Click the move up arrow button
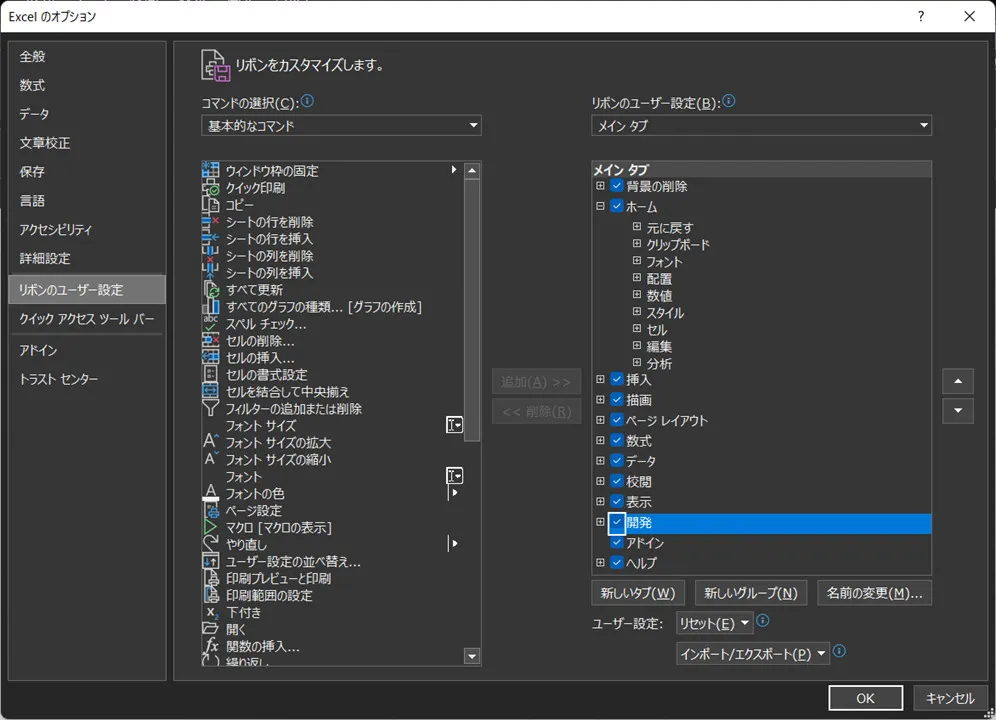Image resolution: width=996 pixels, height=720 pixels. pos(958,381)
